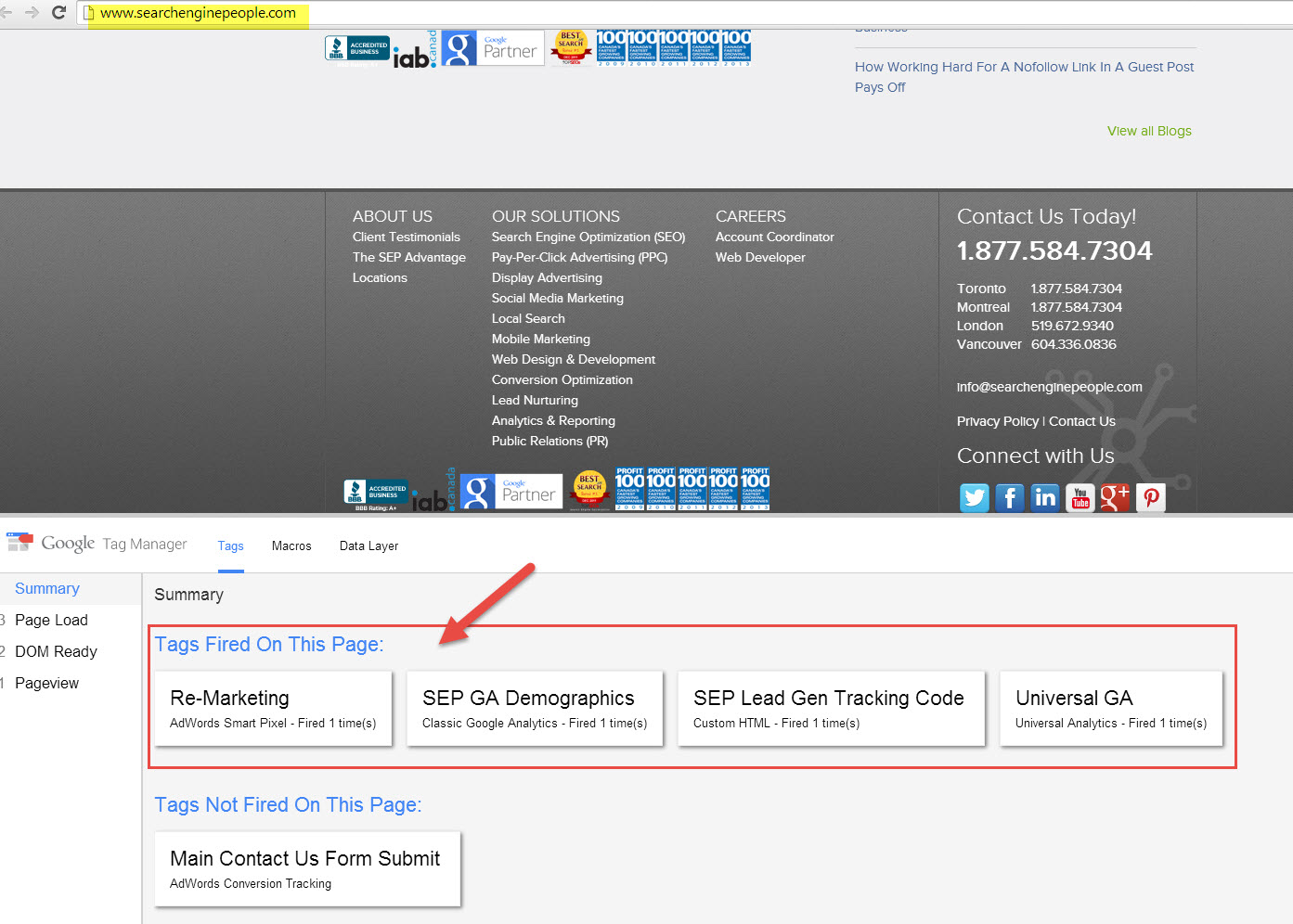Open the Data Layer tab

pos(369,546)
